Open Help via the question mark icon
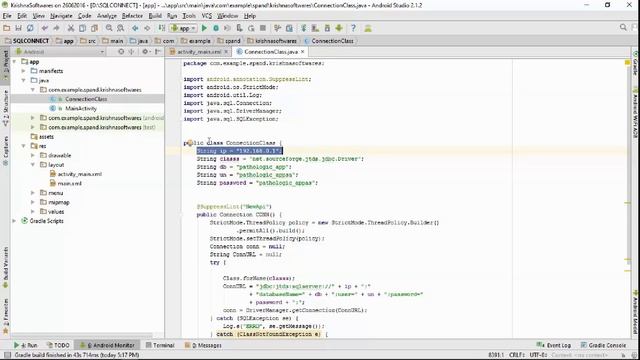The width and height of the screenshot is (640, 360). click(x=353, y=28)
